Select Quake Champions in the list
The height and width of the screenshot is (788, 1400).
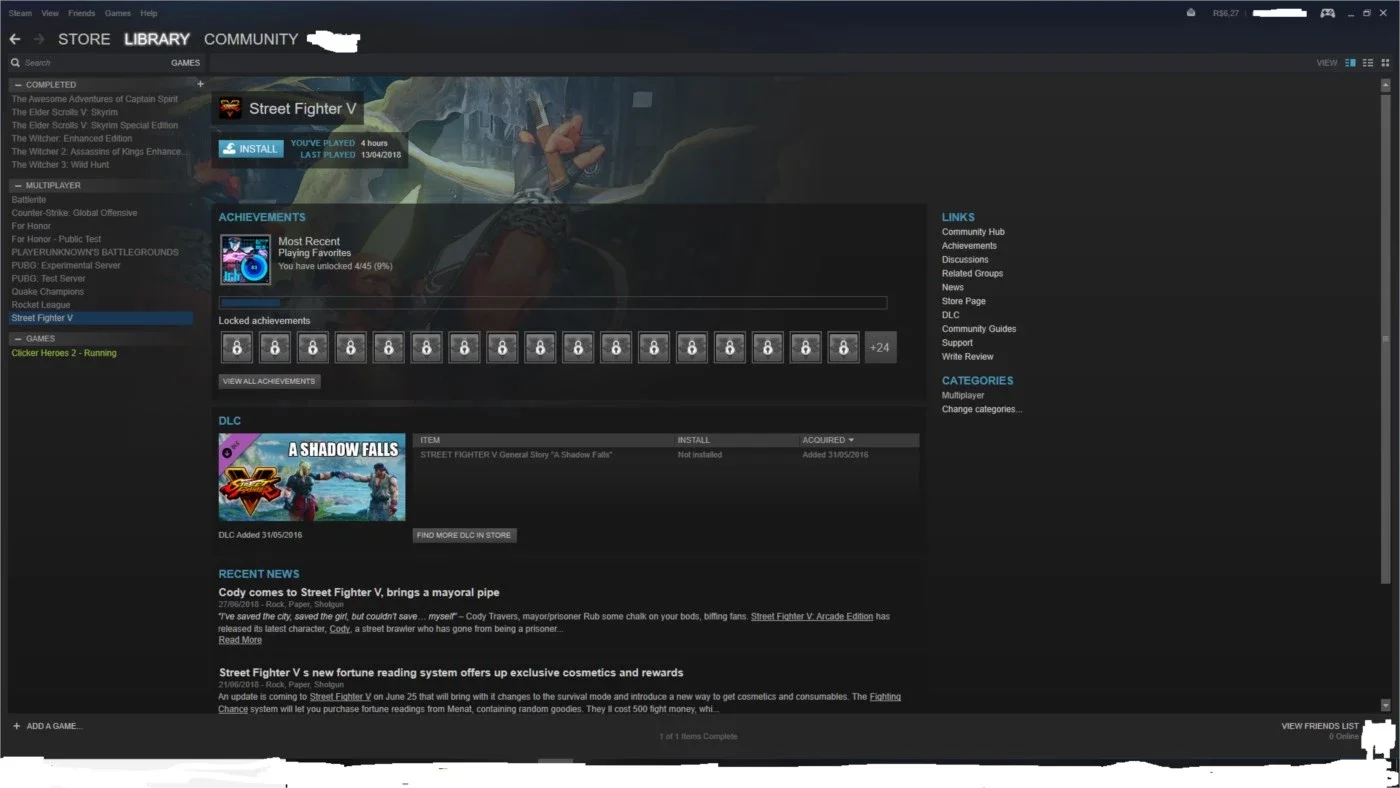pyautogui.click(x=47, y=292)
